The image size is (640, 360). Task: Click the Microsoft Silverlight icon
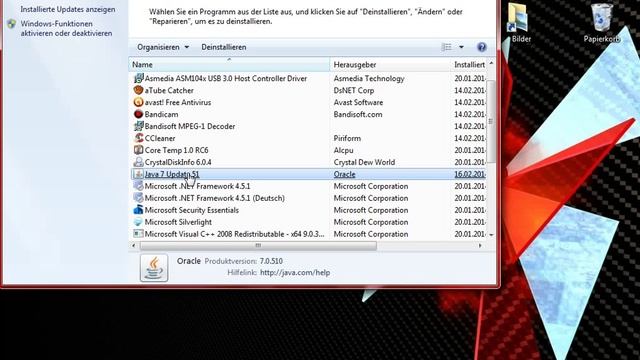point(138,222)
